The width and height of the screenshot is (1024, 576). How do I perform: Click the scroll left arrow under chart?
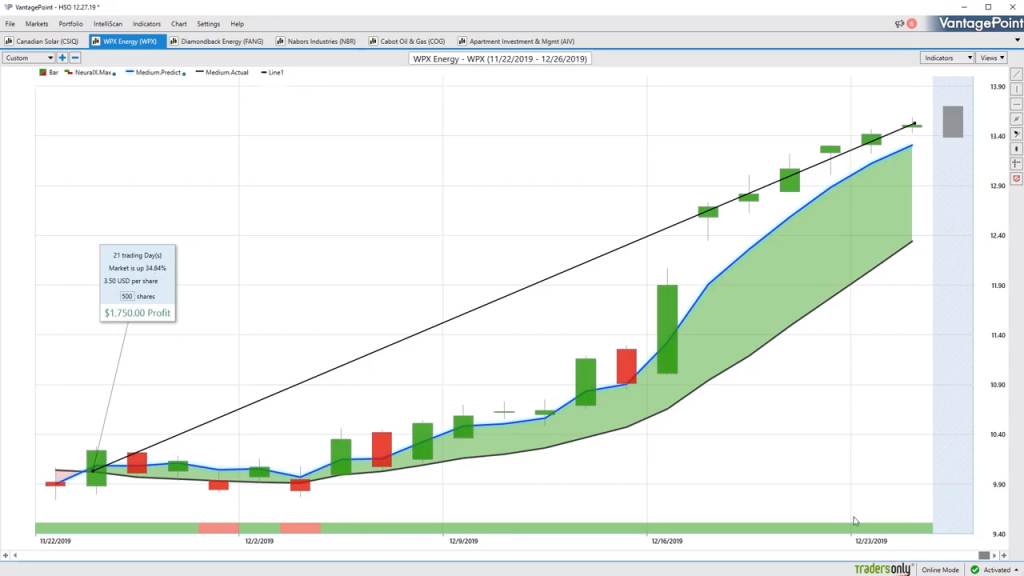click(15, 556)
